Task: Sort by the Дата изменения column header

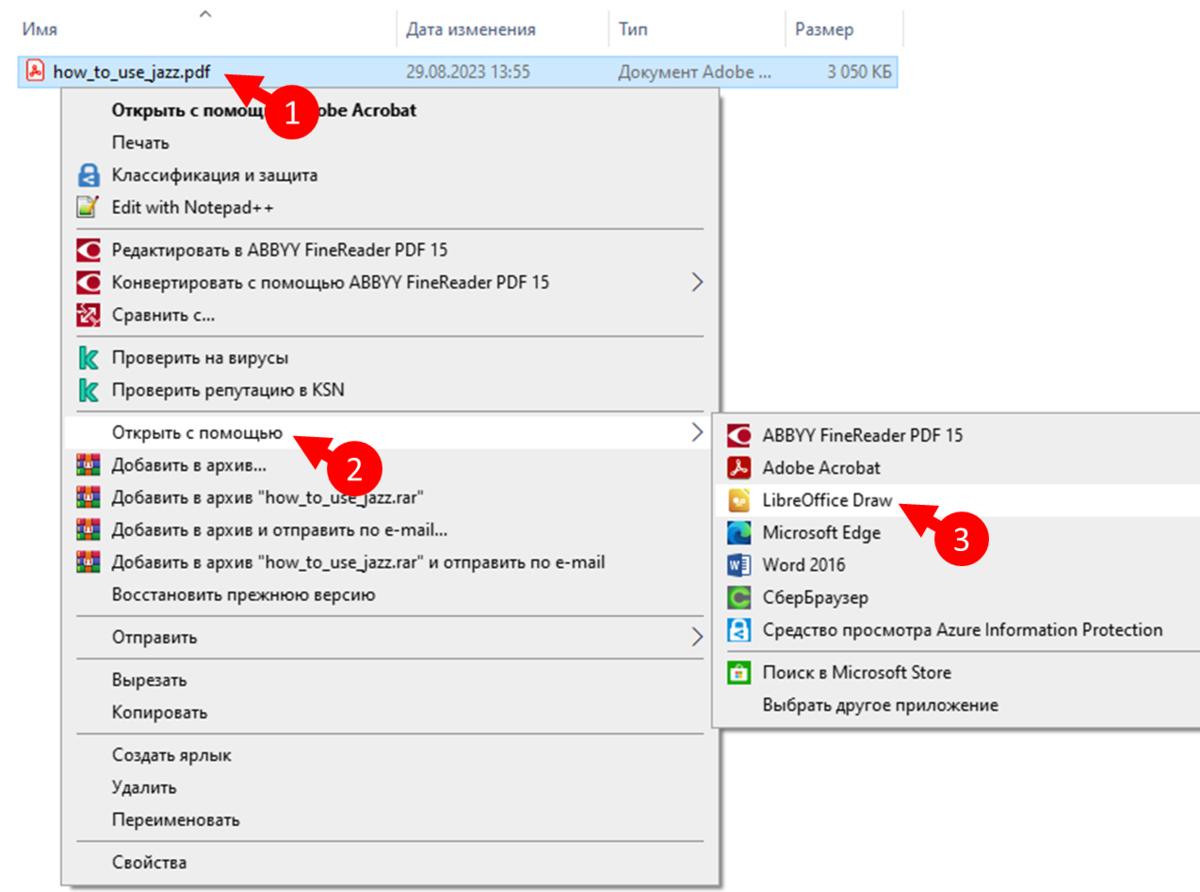Action: pos(470,30)
